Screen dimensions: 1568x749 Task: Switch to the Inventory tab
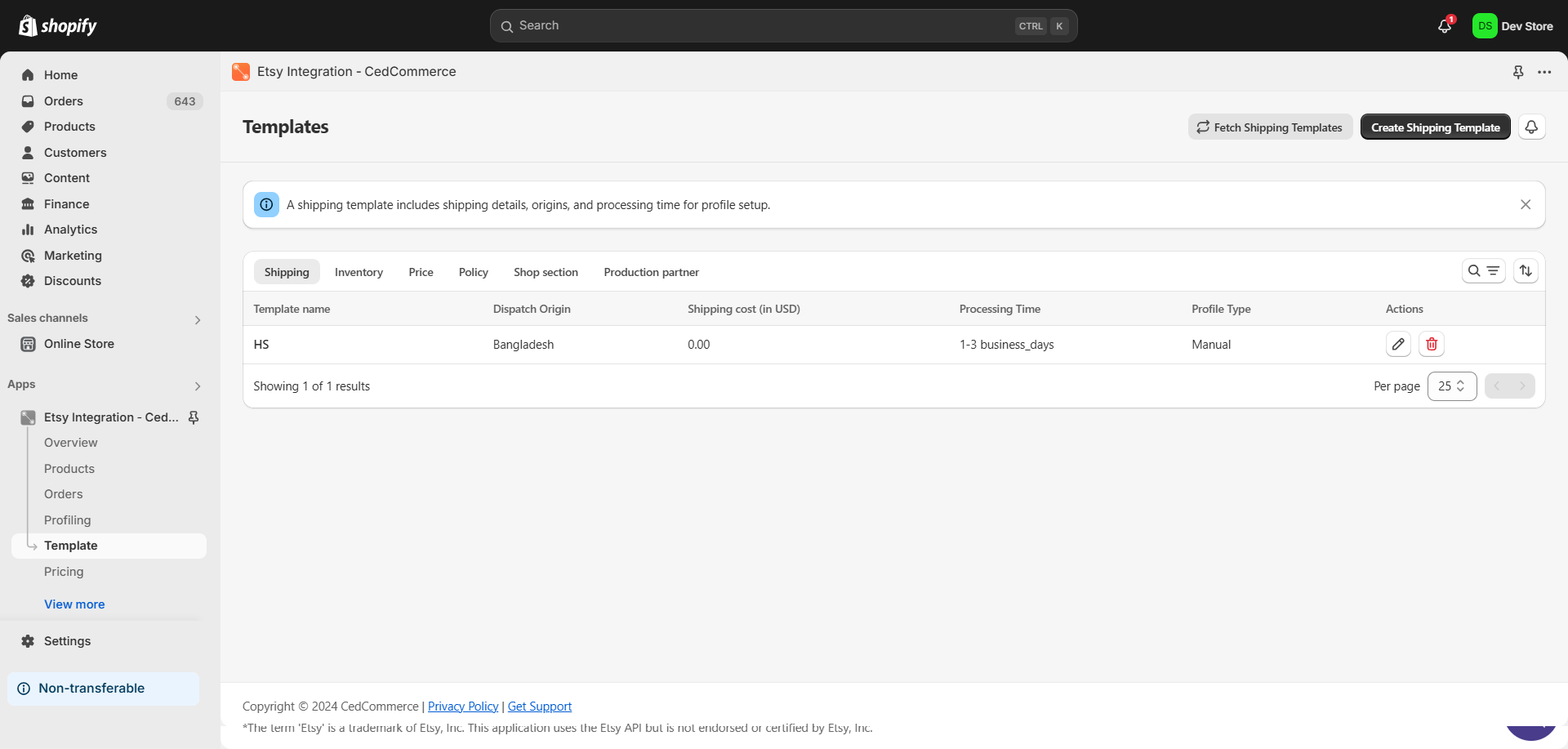click(359, 272)
